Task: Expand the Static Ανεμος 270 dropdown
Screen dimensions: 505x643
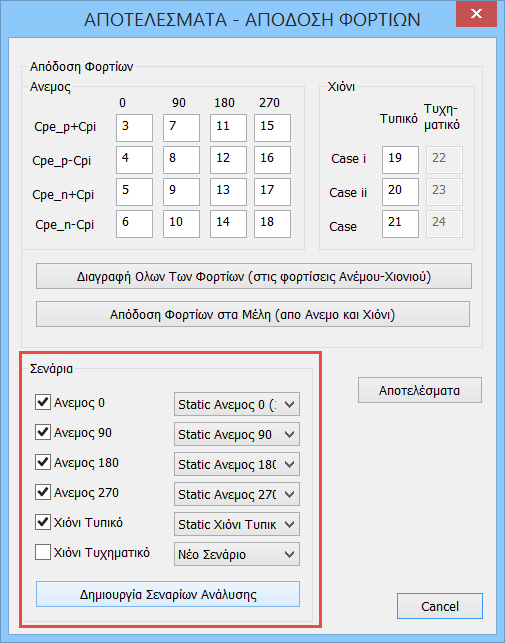Action: pyautogui.click(x=237, y=494)
